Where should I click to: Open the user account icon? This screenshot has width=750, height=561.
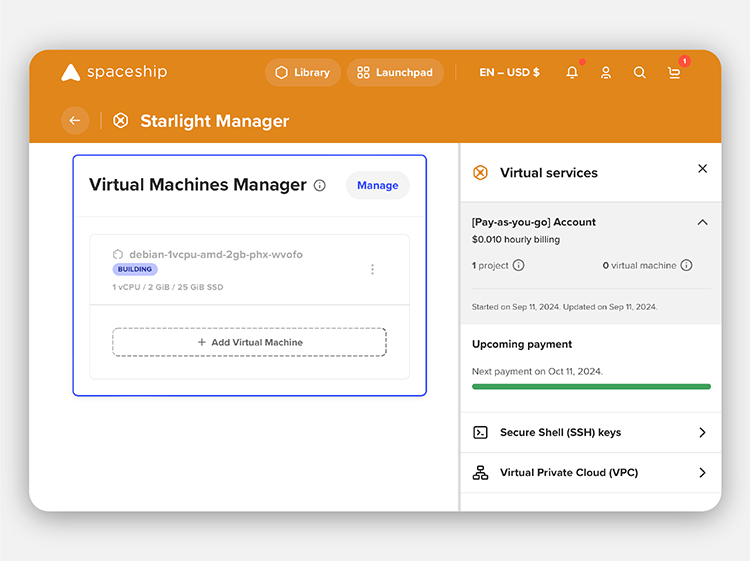606,73
